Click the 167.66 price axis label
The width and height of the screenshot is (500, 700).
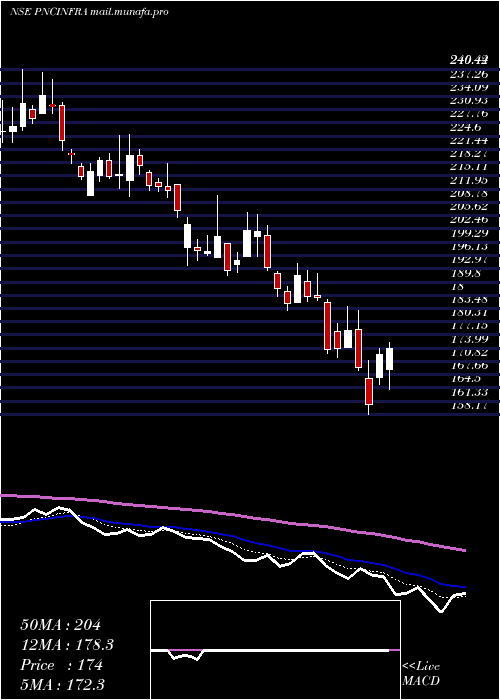point(469,366)
